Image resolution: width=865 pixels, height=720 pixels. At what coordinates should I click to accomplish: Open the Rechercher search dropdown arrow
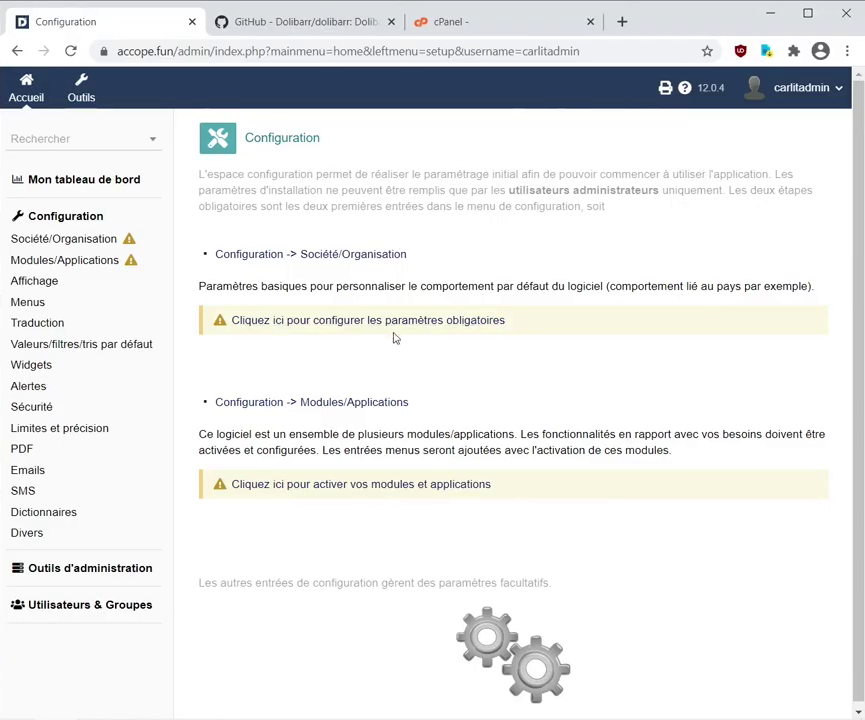click(153, 140)
